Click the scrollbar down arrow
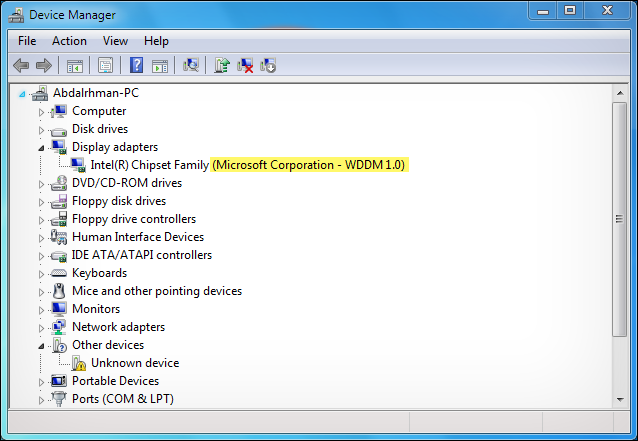638x441 pixels. pyautogui.click(x=620, y=400)
